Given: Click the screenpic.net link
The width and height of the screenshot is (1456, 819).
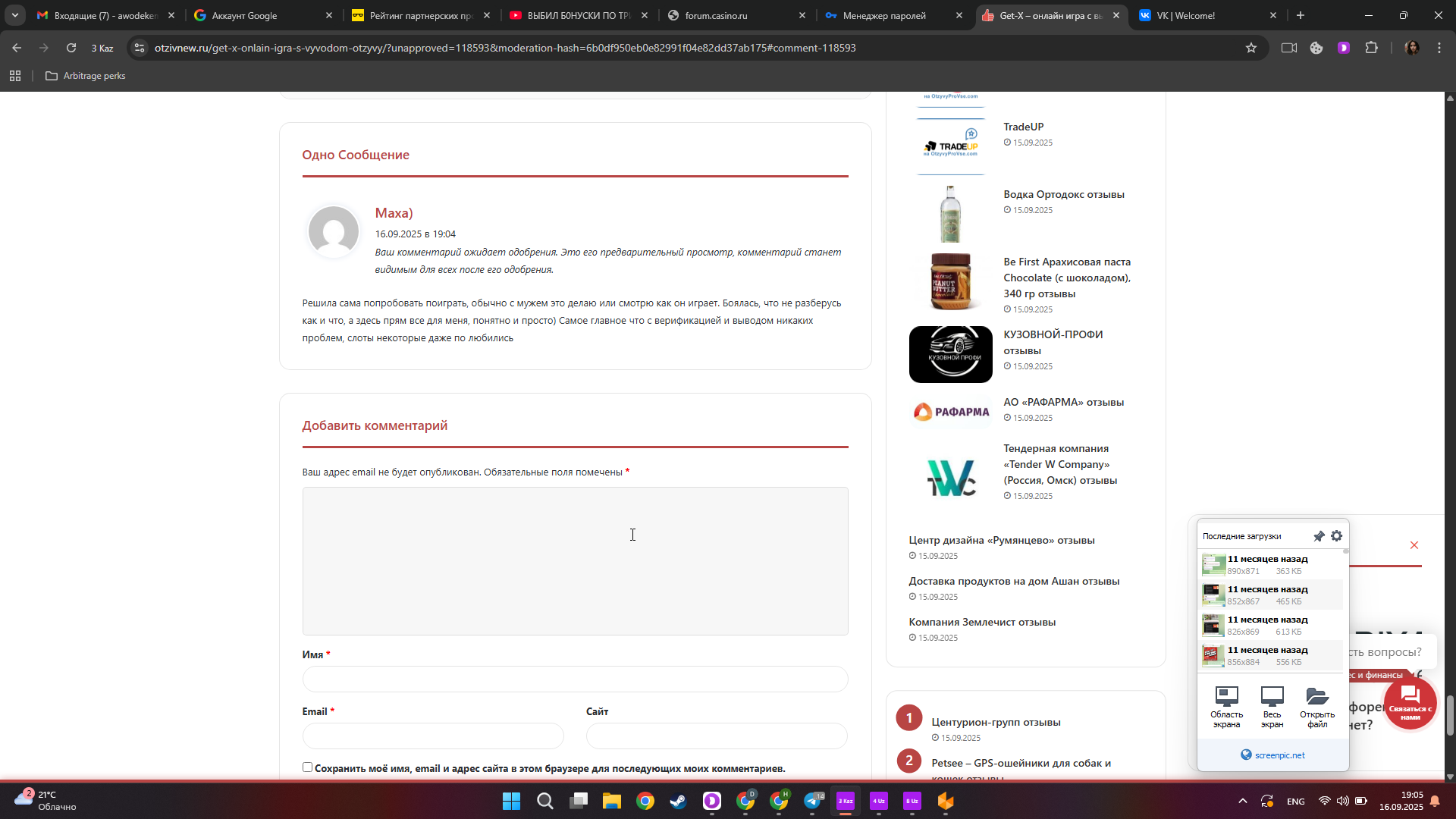Looking at the screenshot, I should point(1279,755).
